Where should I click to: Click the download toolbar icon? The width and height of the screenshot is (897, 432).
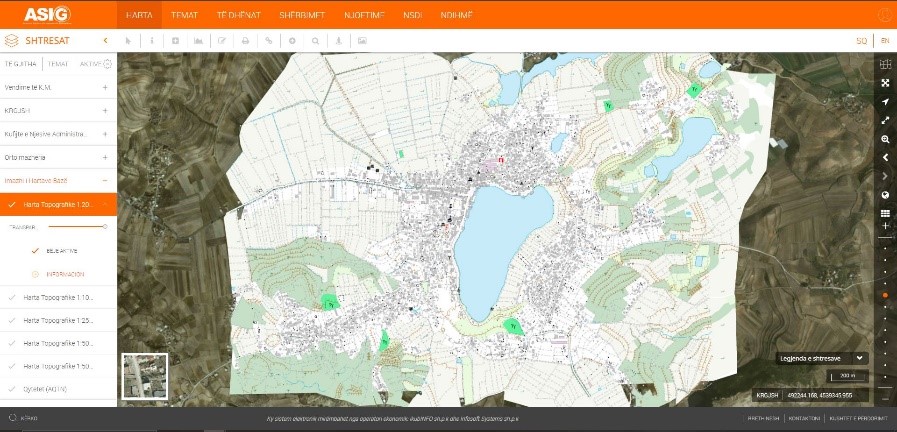(339, 41)
